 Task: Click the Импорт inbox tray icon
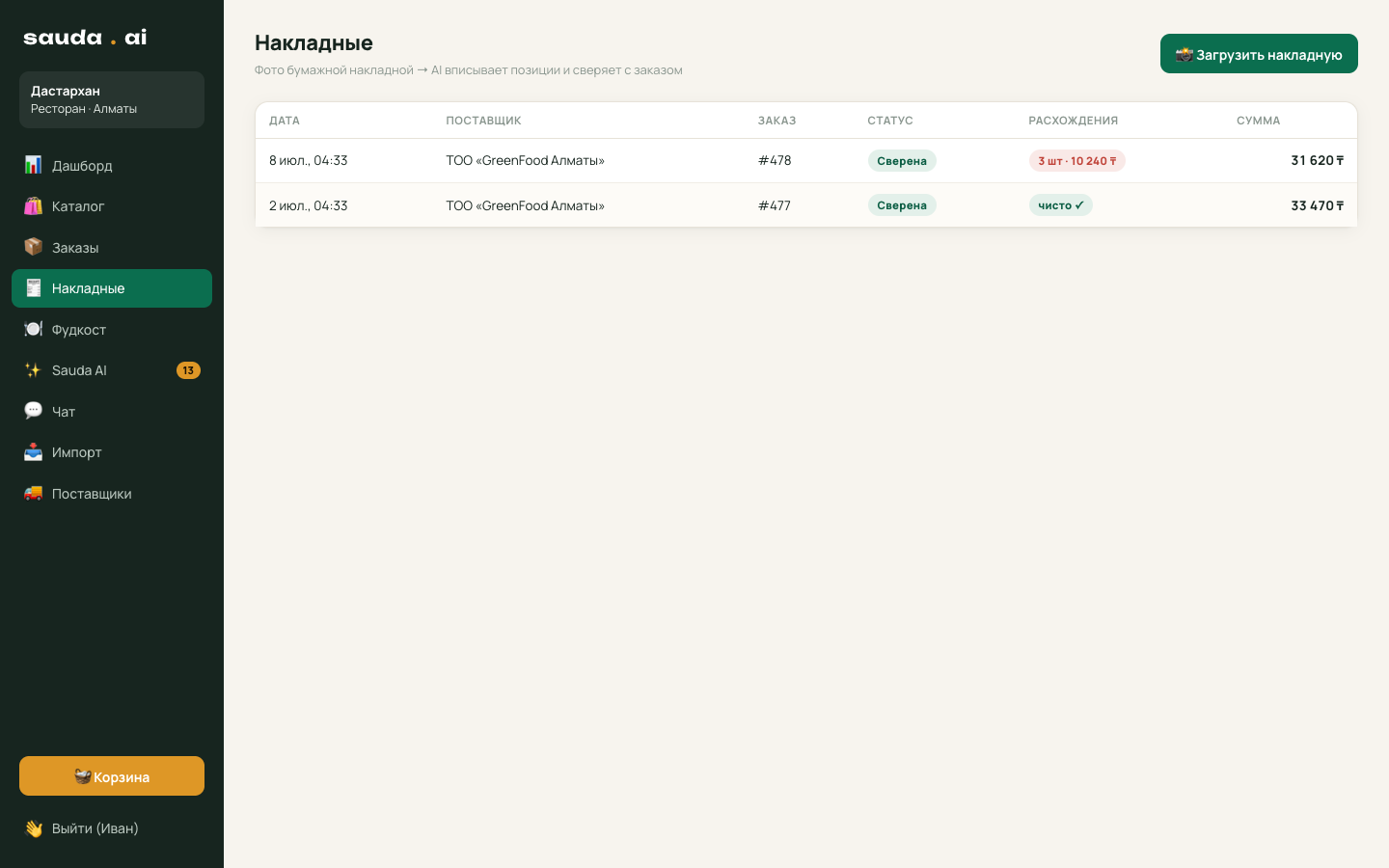(33, 452)
